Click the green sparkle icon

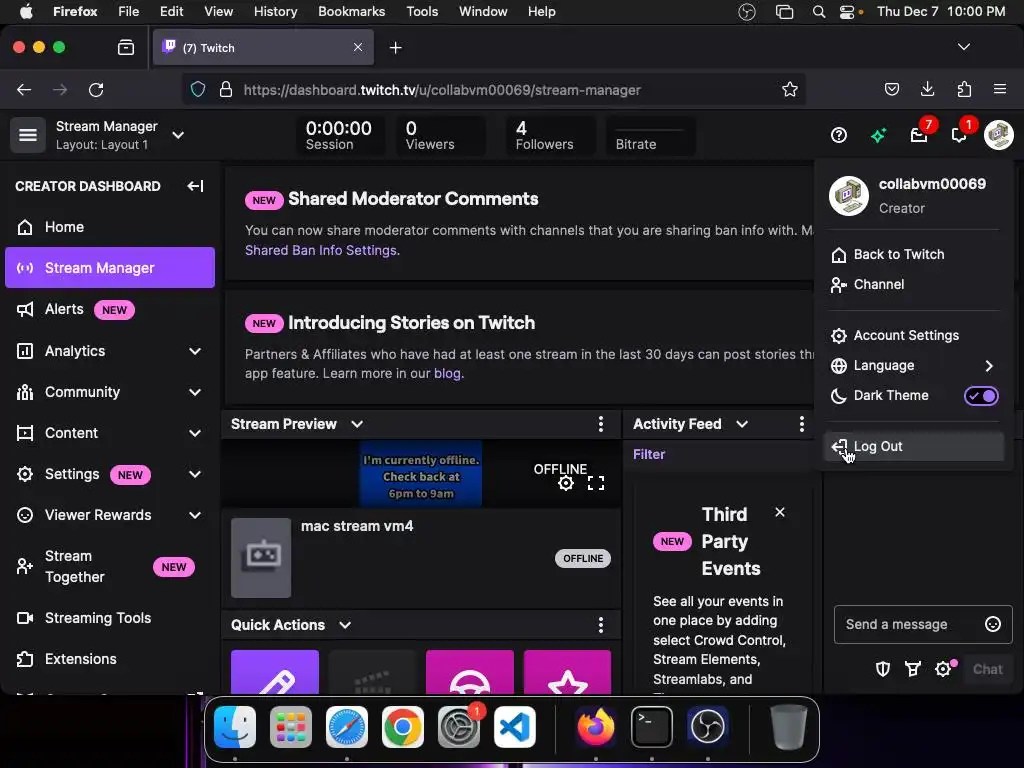(x=878, y=135)
